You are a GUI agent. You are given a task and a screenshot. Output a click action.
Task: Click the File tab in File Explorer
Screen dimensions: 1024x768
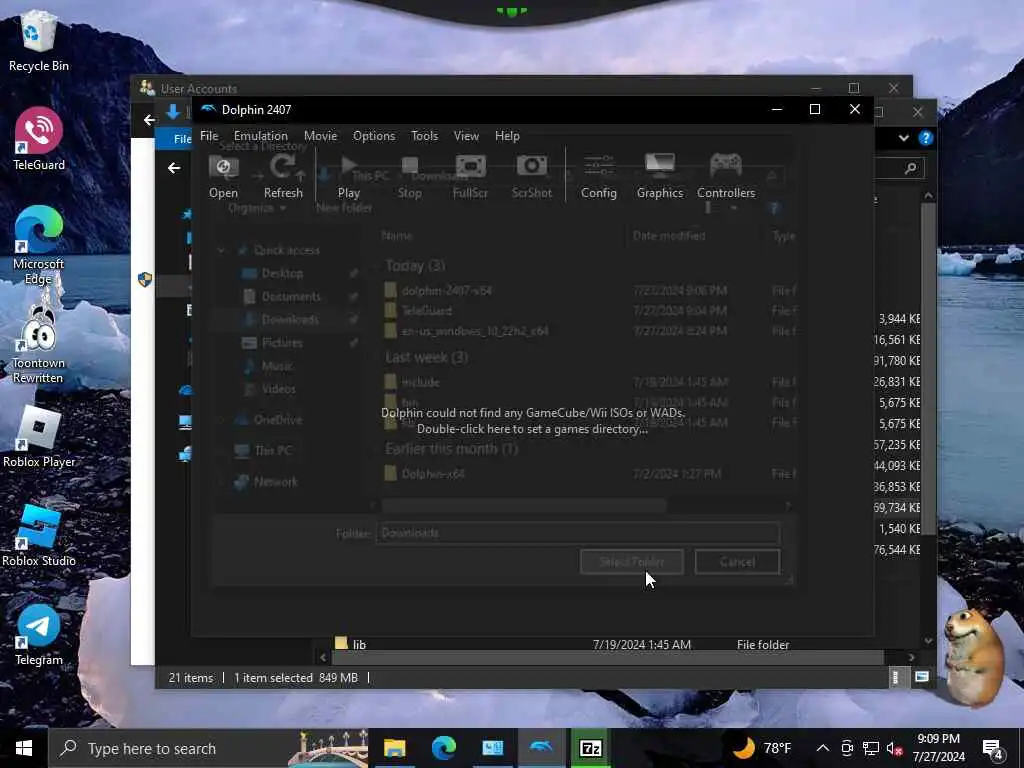(175, 138)
